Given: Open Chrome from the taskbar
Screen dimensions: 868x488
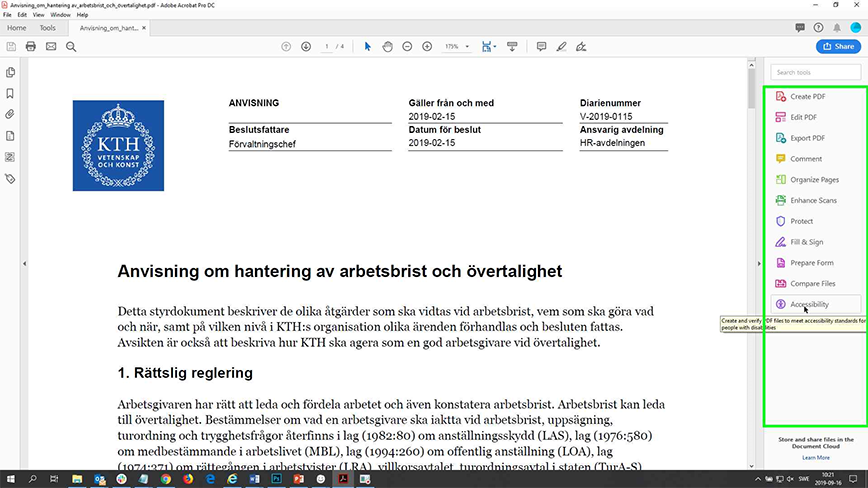Looking at the screenshot, I should 166,479.
